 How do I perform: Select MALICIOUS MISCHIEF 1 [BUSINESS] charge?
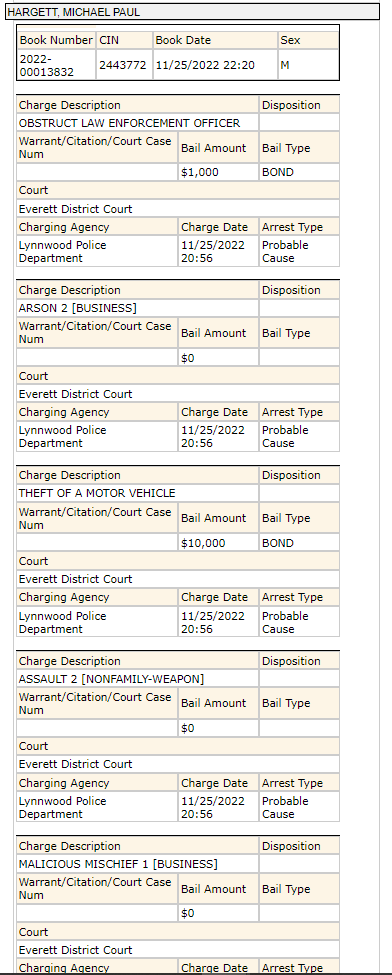(x=118, y=864)
